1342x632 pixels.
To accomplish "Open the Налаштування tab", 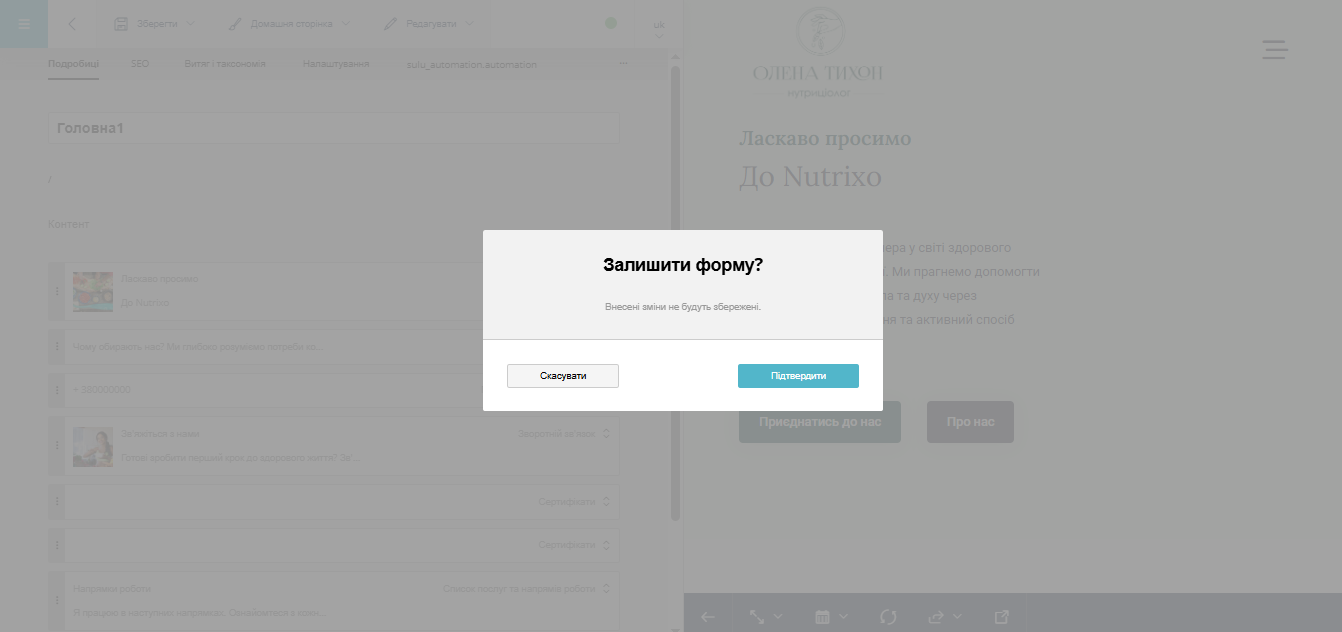I will [x=336, y=64].
